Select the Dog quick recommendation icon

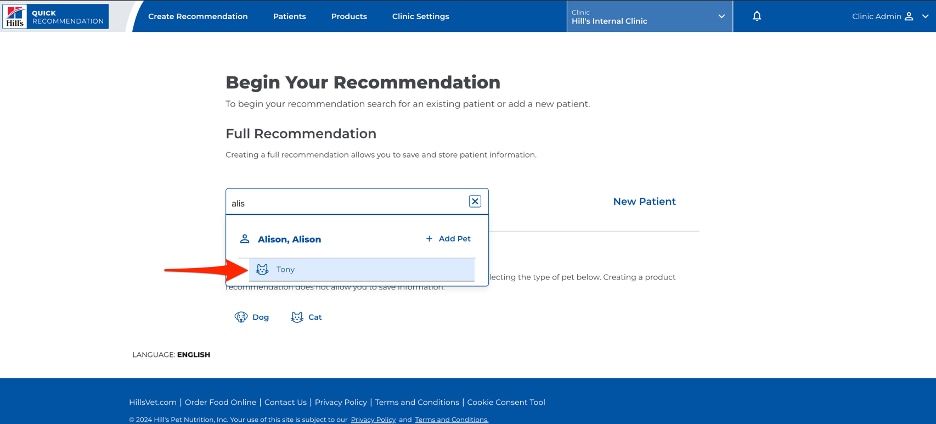[x=241, y=317]
